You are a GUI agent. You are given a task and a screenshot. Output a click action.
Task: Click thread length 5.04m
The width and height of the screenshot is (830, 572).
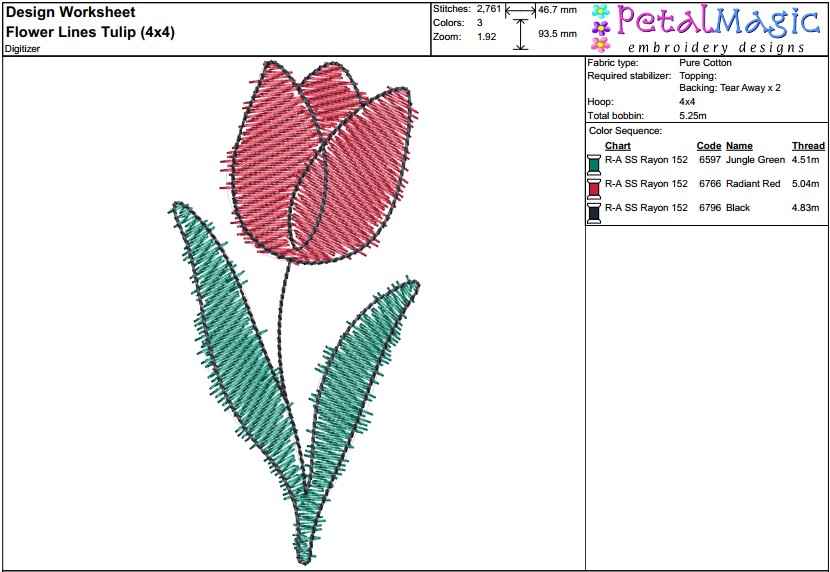click(x=806, y=184)
